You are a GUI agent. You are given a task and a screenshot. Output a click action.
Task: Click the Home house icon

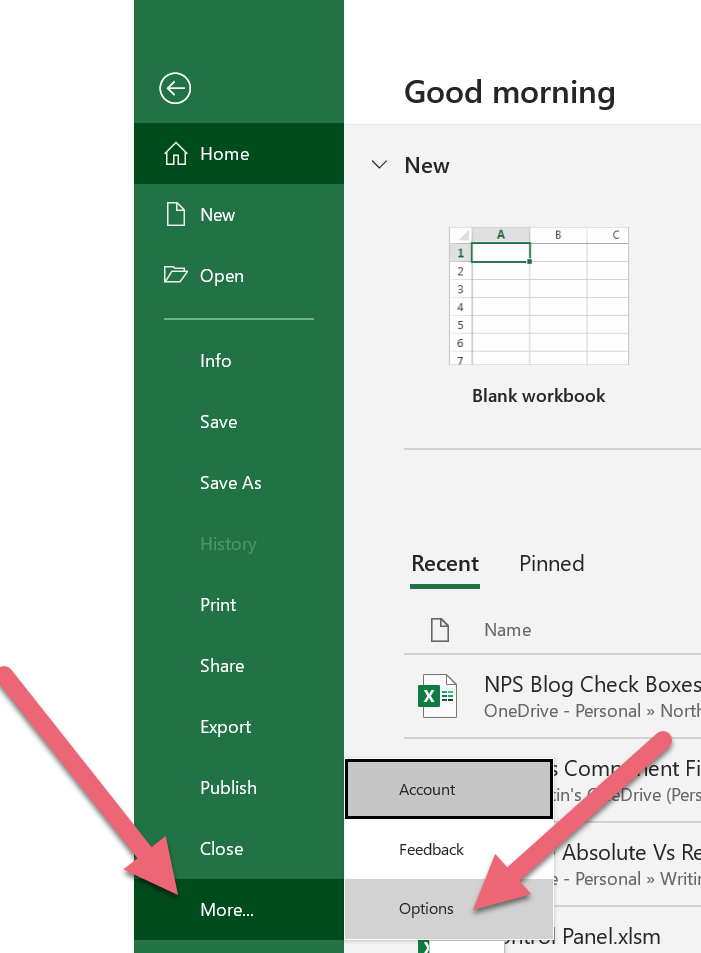(176, 154)
